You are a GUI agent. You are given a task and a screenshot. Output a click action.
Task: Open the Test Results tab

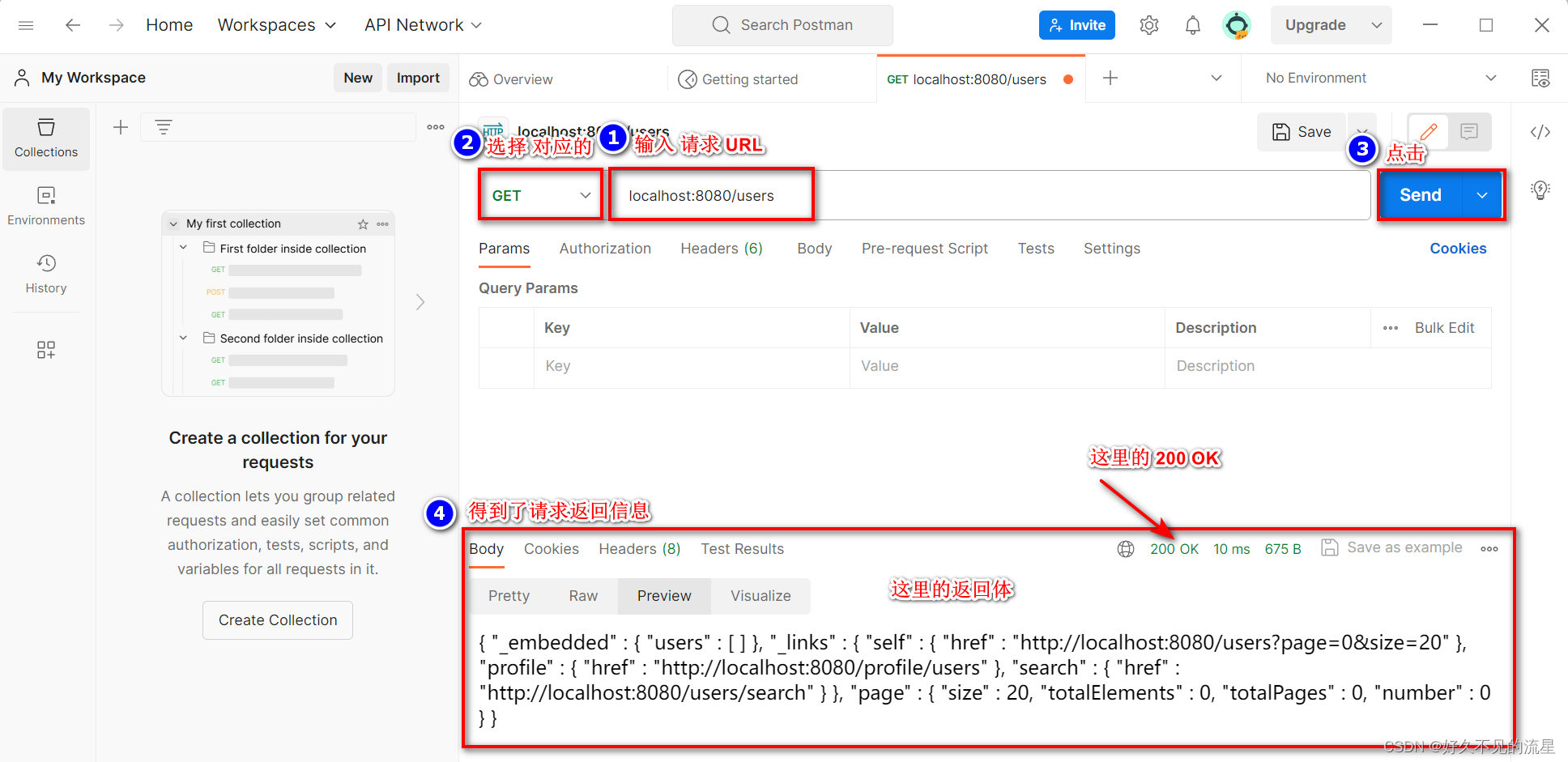[x=743, y=549]
